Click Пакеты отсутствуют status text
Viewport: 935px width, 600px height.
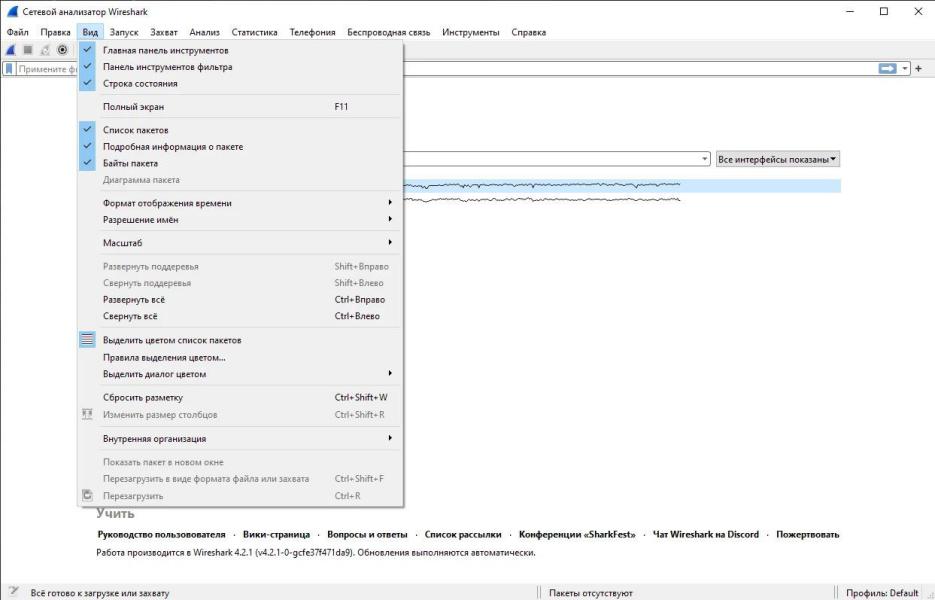[x=590, y=593]
